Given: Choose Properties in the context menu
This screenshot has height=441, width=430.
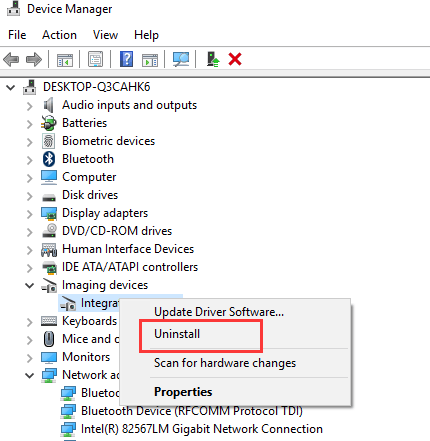Looking at the screenshot, I should click(183, 392).
